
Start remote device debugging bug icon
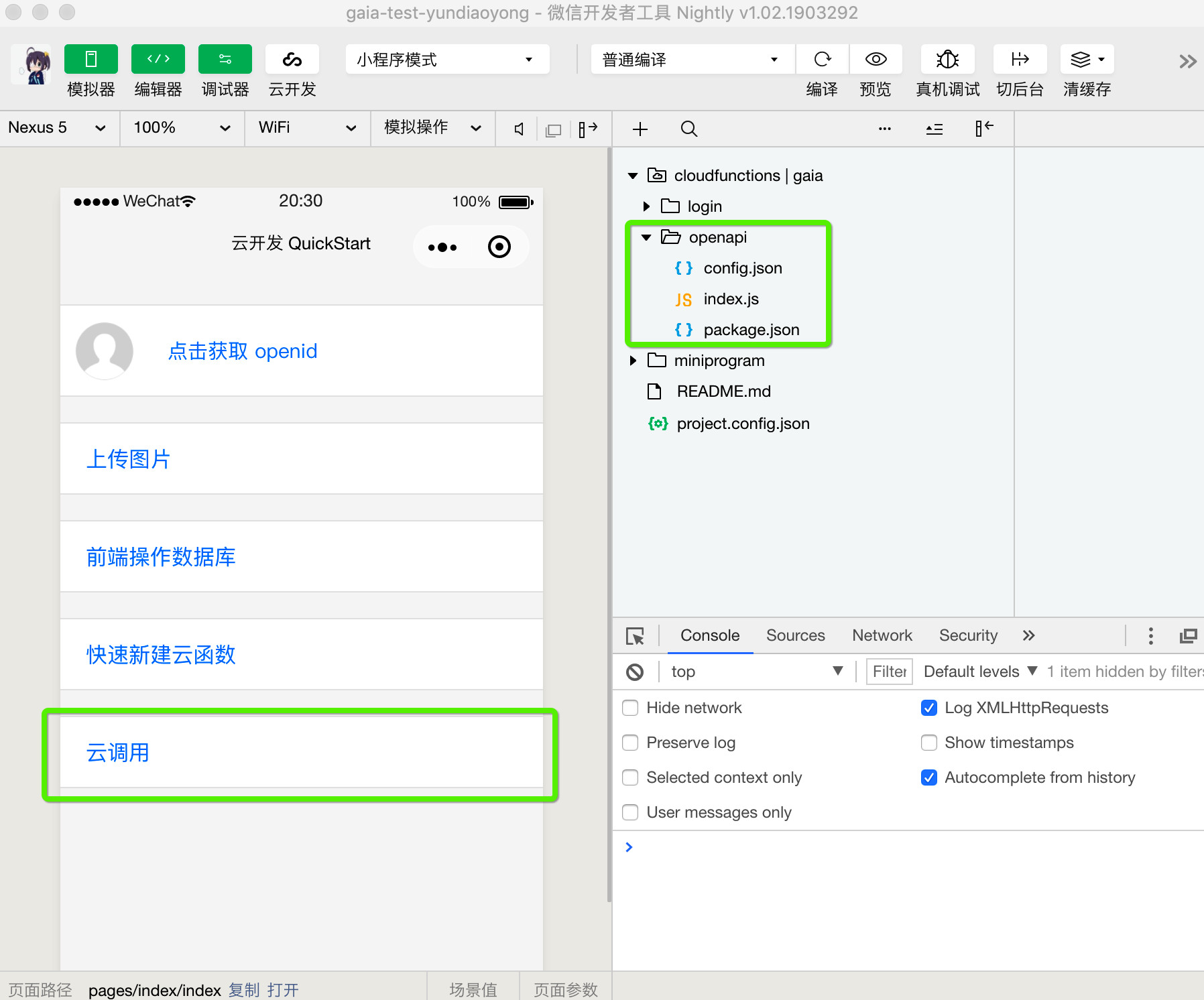[947, 59]
